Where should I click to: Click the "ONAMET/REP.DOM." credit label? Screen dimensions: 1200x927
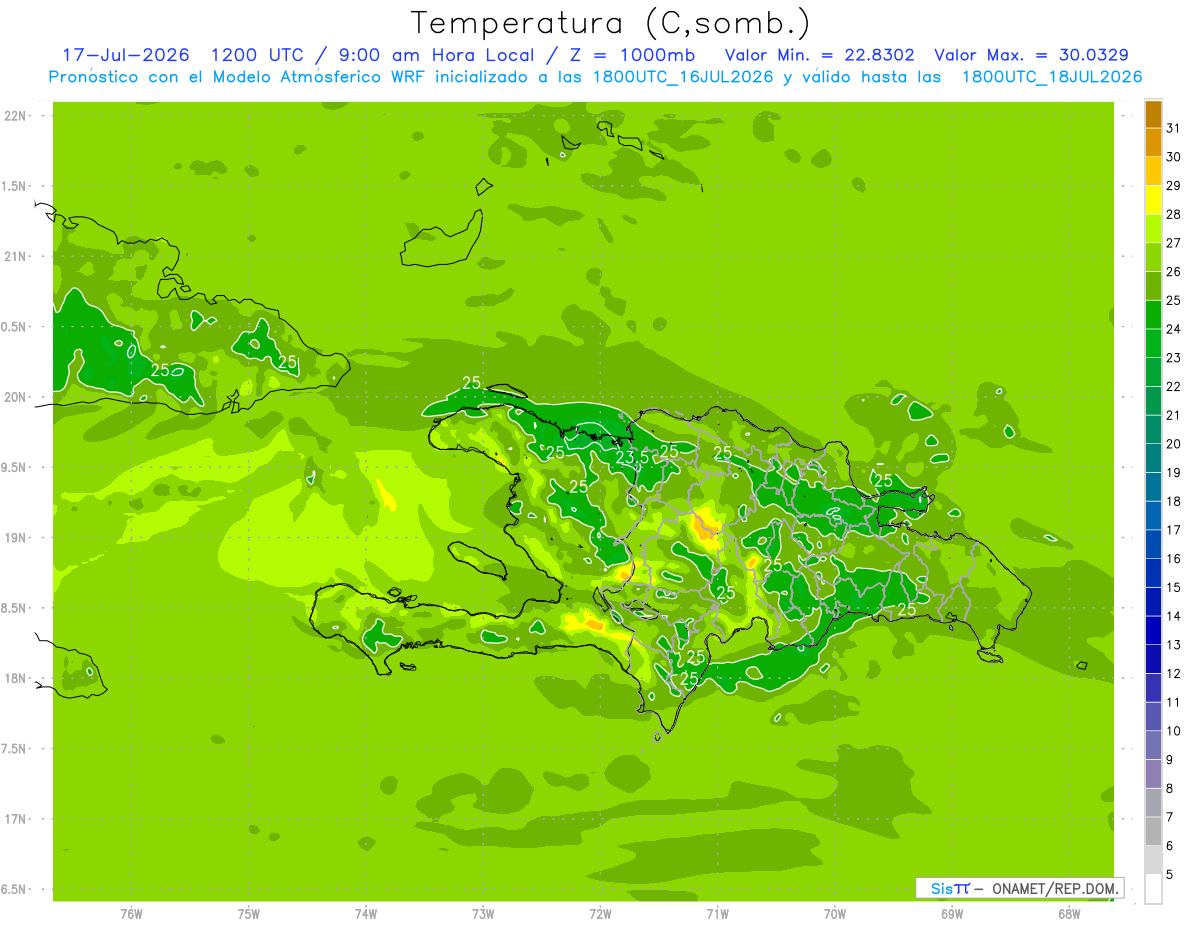[x=1054, y=888]
